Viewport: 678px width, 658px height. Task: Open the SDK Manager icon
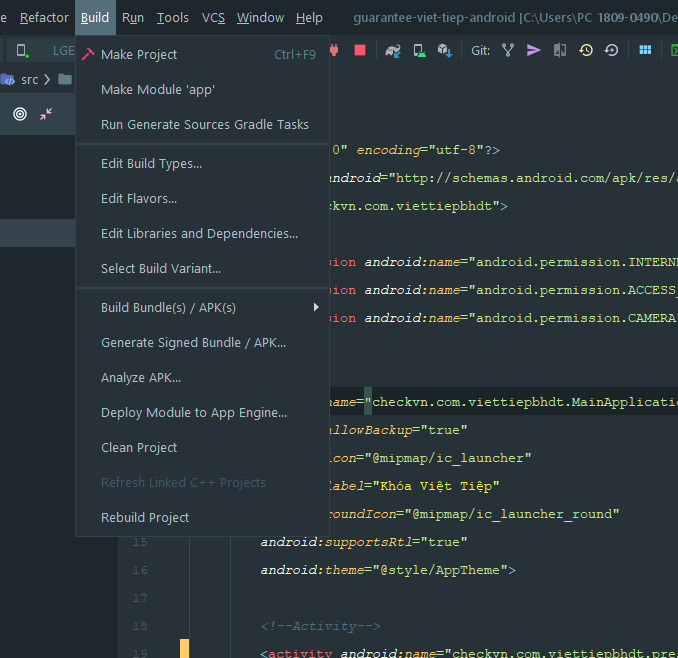(445, 50)
